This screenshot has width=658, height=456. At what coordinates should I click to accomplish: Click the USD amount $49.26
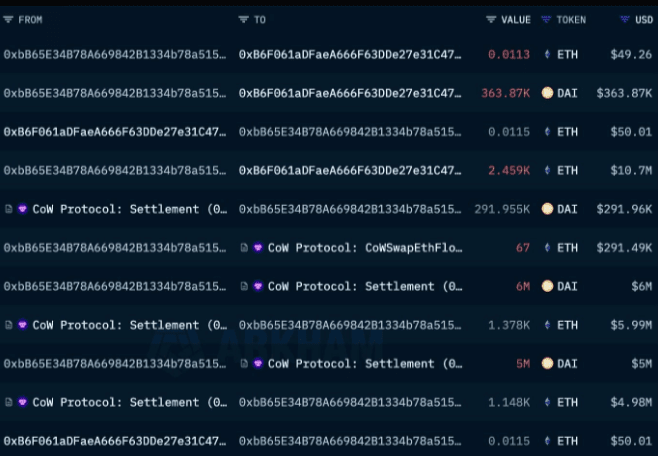(x=632, y=55)
